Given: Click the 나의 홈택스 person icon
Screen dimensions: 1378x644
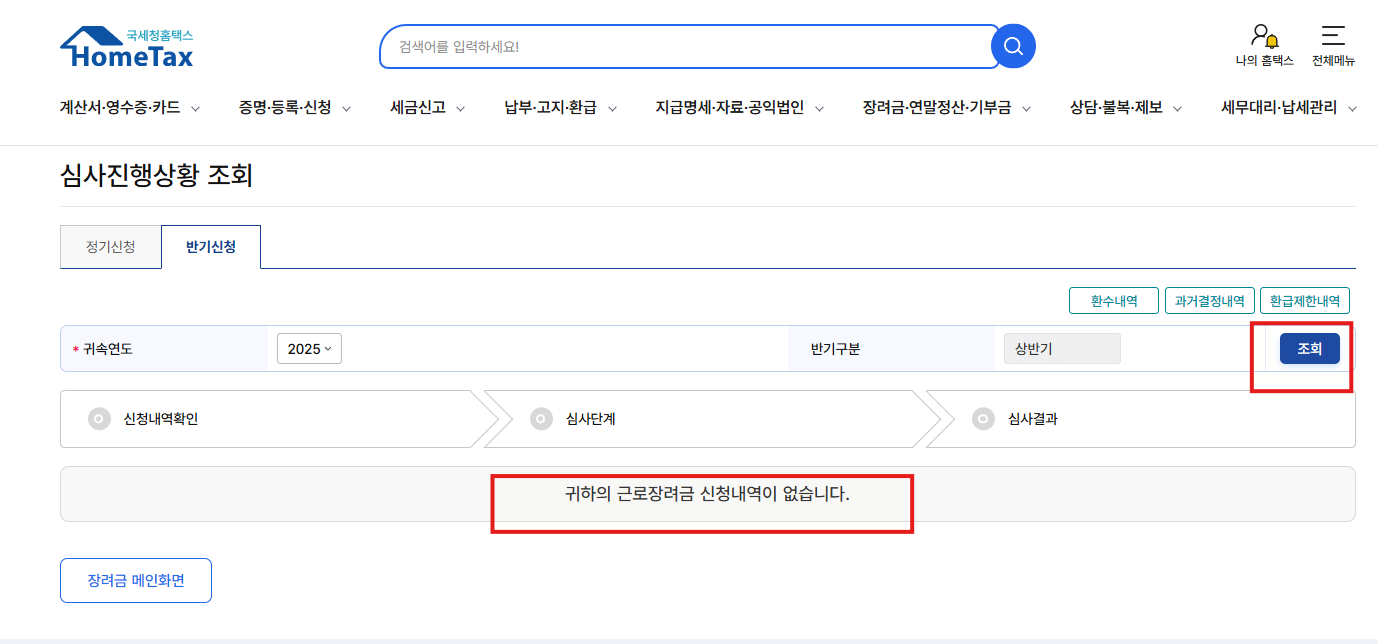Looking at the screenshot, I should [x=1261, y=32].
